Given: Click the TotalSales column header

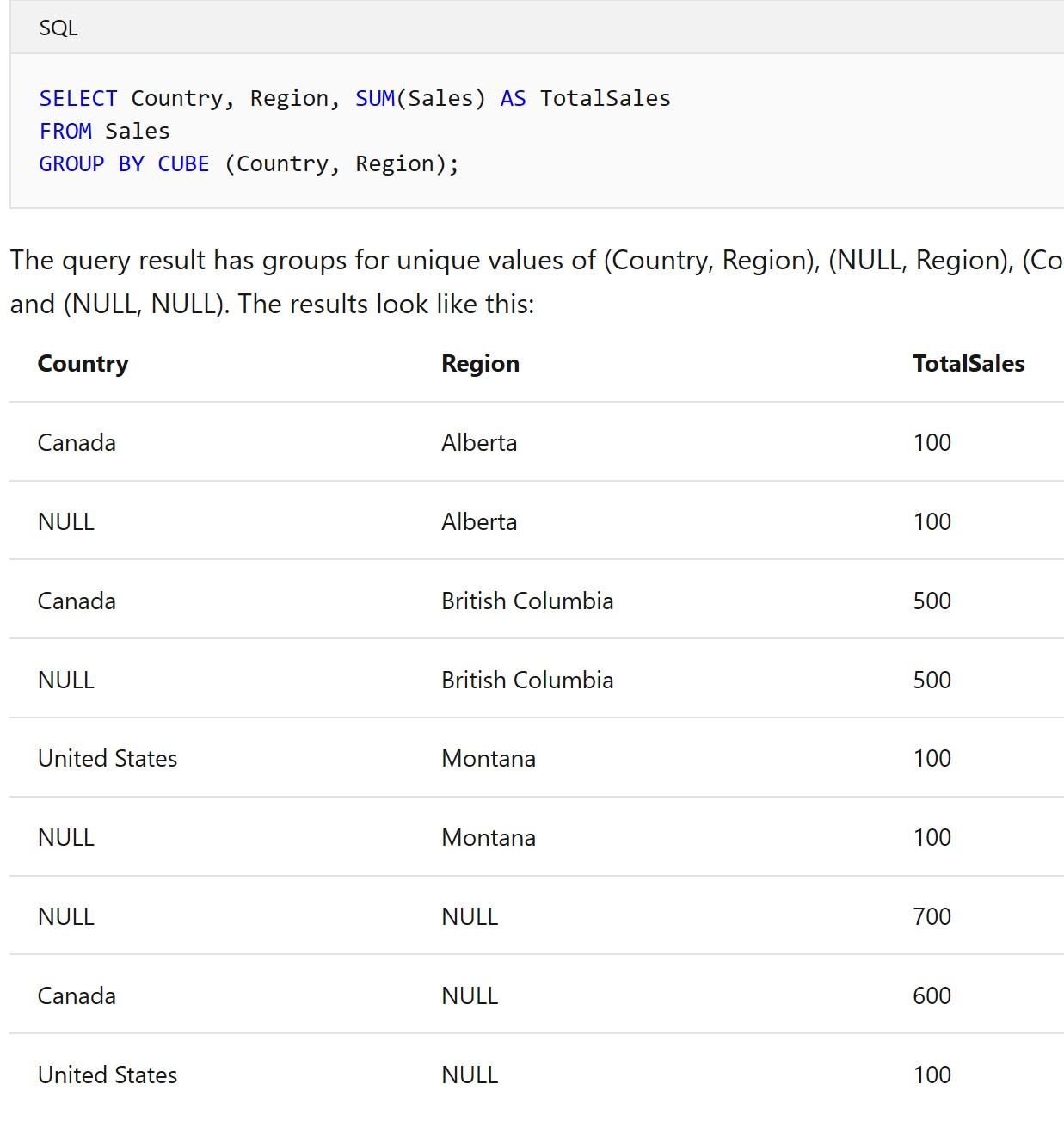Looking at the screenshot, I should [x=969, y=363].
